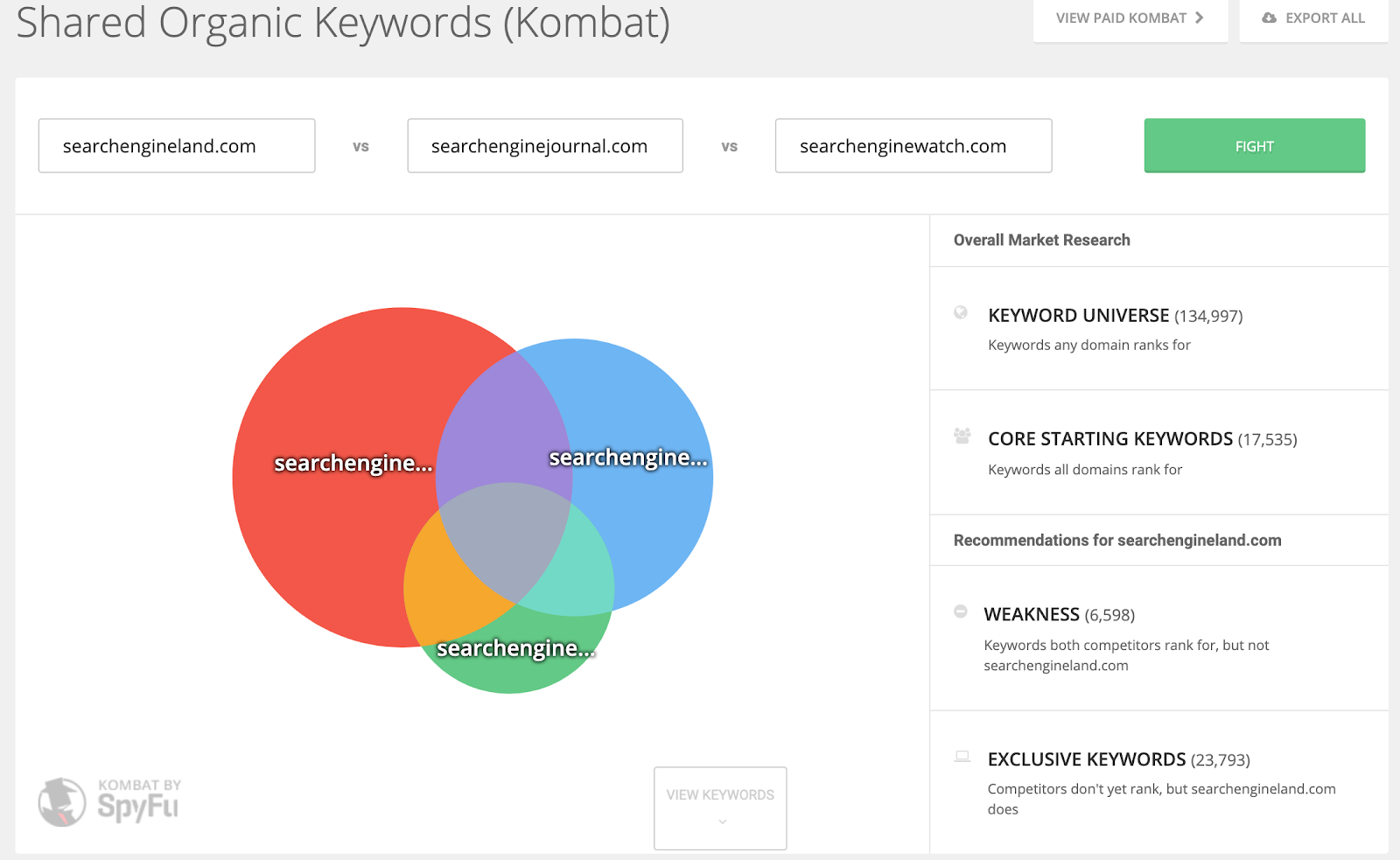Click the people icon beside Core Starting Keywords

click(962, 436)
